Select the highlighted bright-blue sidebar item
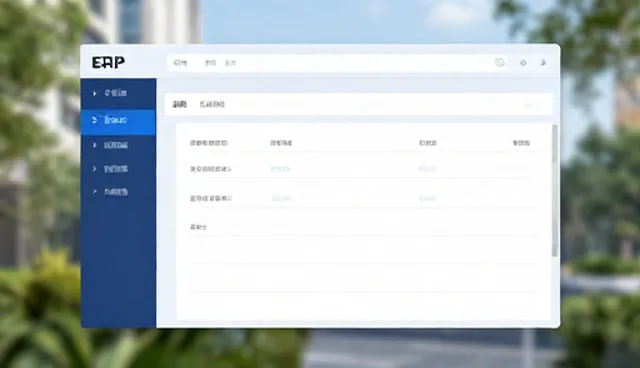This screenshot has height=368, width=640. 118,122
